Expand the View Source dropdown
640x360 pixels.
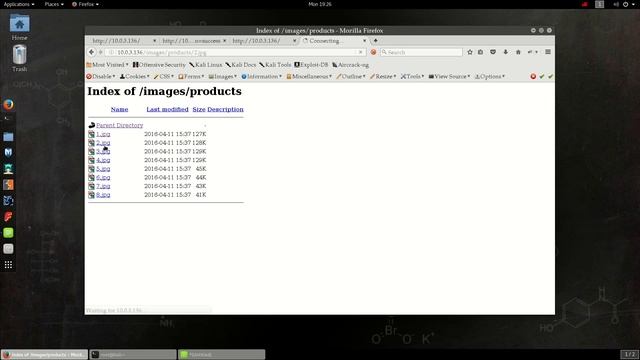tap(449, 77)
